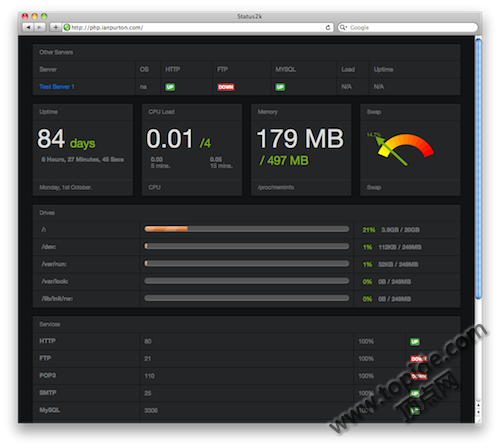Click the MySQL service UP badge
The width and height of the screenshot is (500, 448).
coord(415,411)
